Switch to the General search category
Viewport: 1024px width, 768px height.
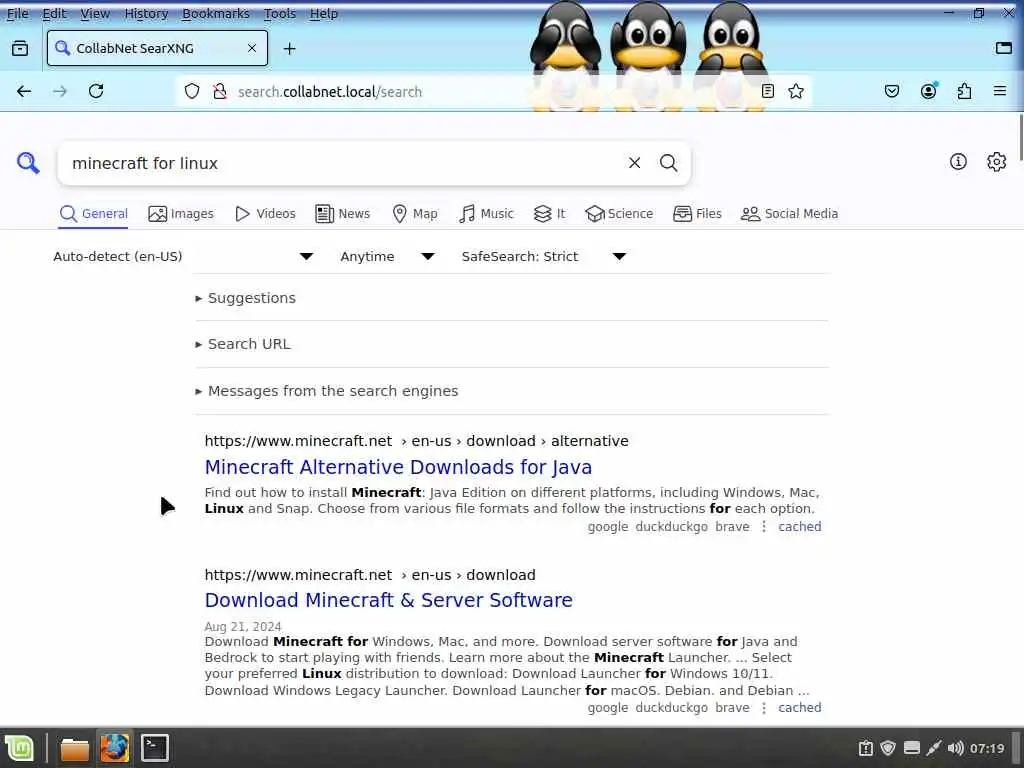tap(93, 214)
